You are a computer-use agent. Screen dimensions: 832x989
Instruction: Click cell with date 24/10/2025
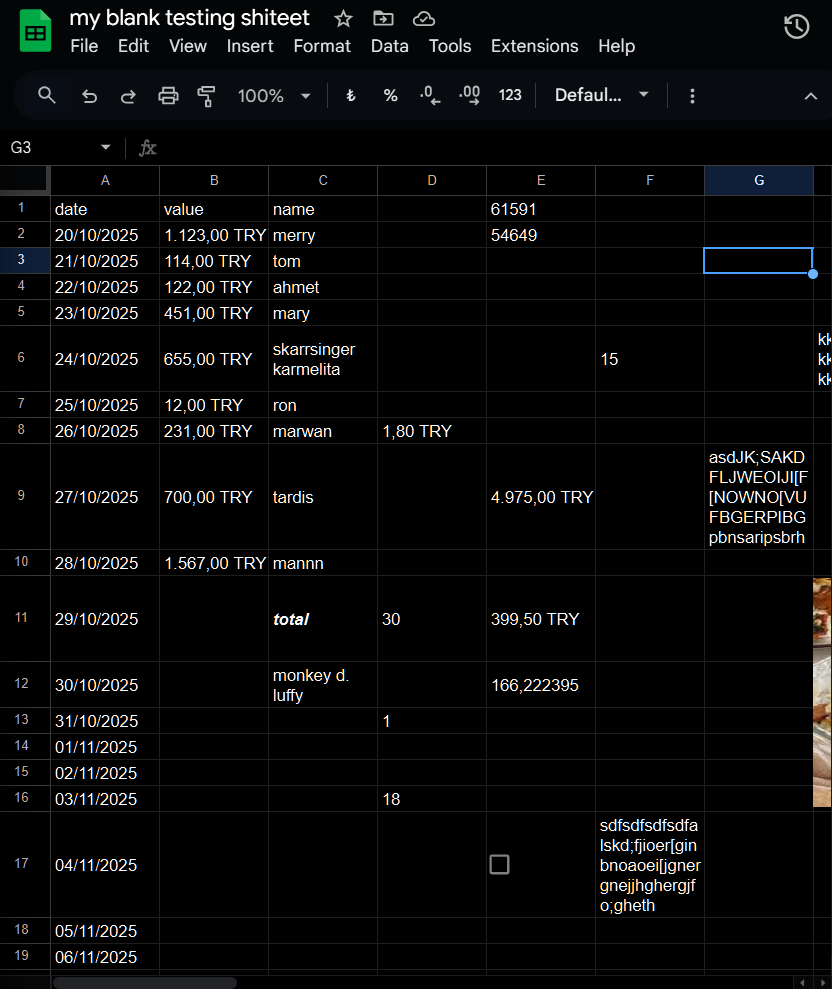click(105, 359)
